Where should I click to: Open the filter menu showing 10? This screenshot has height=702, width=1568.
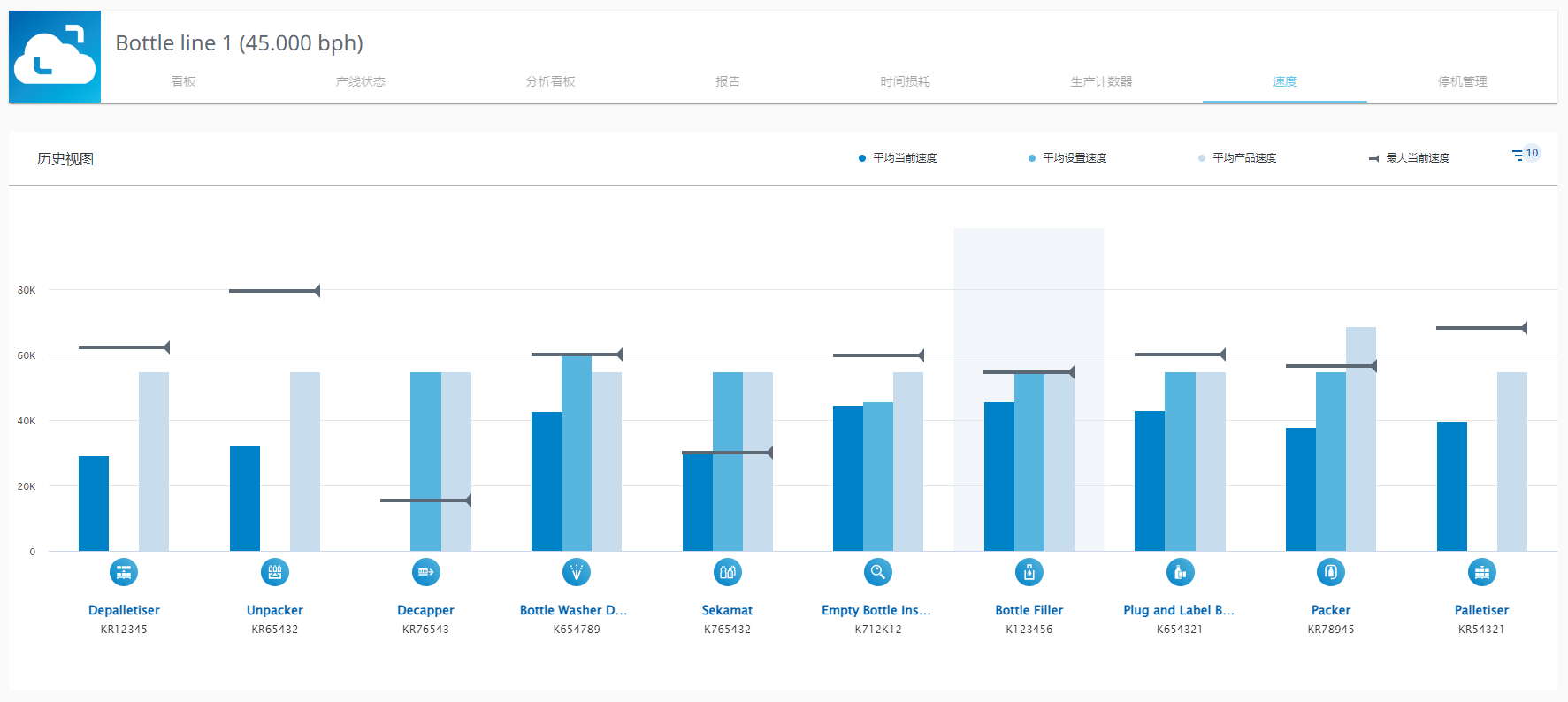(1525, 154)
